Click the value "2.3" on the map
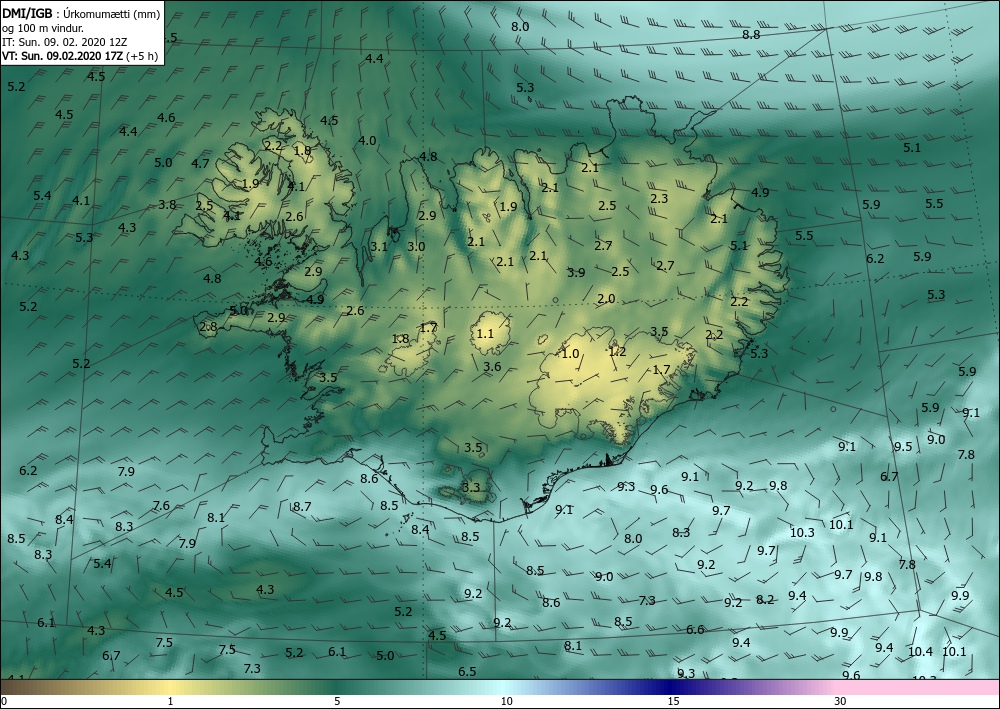 click(x=659, y=198)
